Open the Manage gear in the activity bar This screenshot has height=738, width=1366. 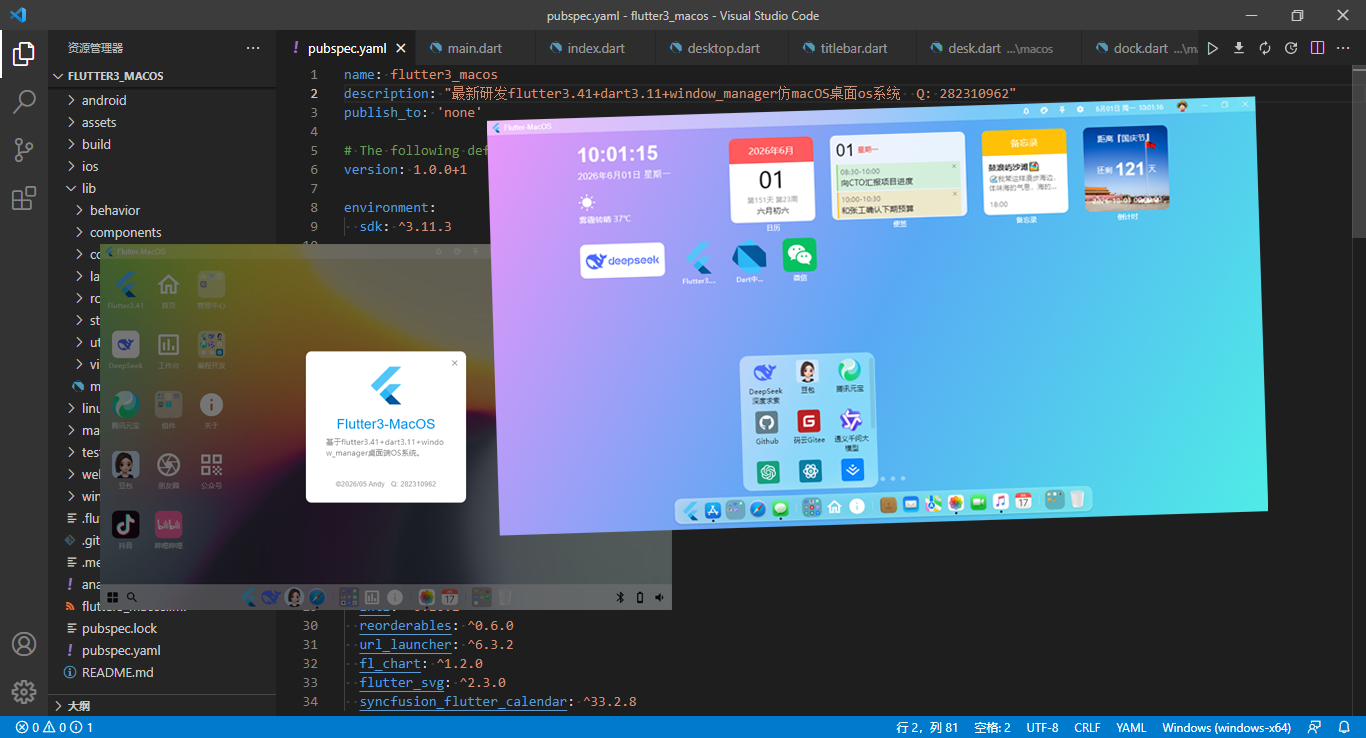coord(24,691)
